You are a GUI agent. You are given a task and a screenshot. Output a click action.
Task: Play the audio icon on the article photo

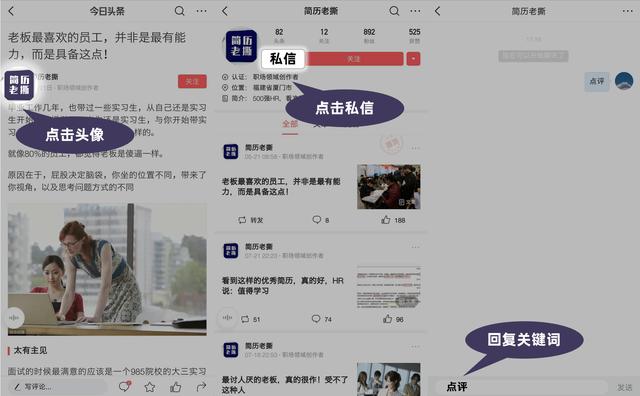pos(14,318)
